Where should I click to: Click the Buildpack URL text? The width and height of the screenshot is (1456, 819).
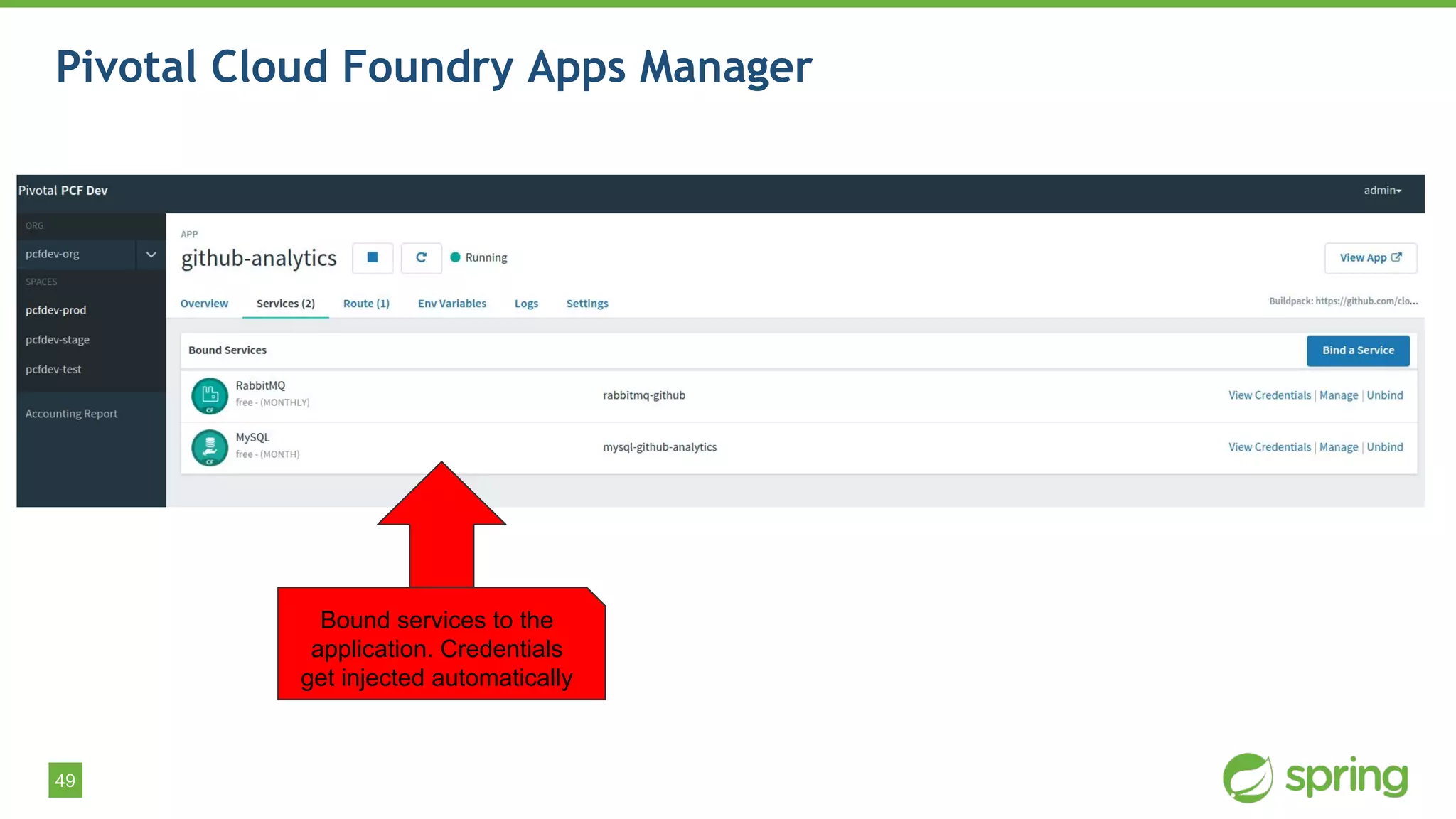pyautogui.click(x=1343, y=301)
